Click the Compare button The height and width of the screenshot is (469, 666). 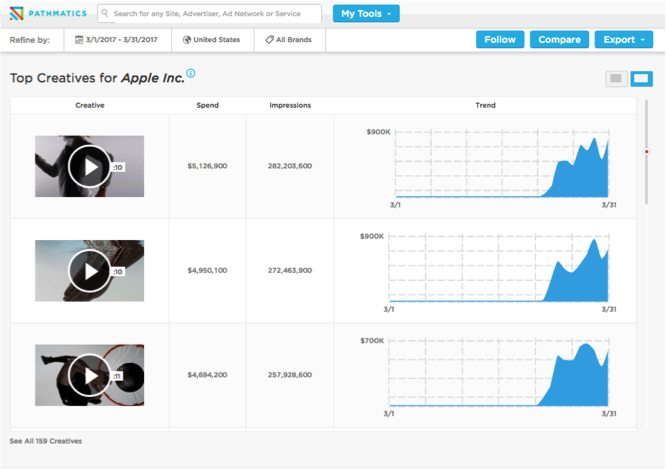pyautogui.click(x=559, y=40)
